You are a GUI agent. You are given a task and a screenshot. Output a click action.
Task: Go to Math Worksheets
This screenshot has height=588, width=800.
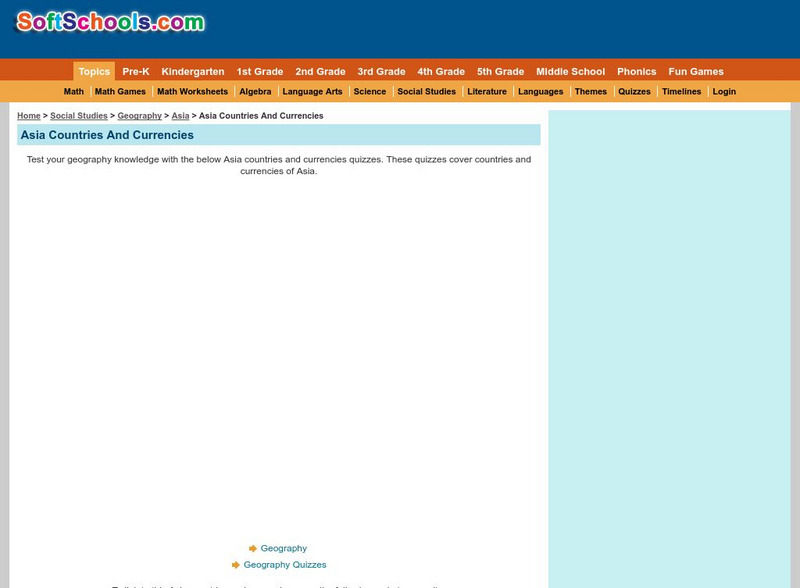click(x=192, y=91)
